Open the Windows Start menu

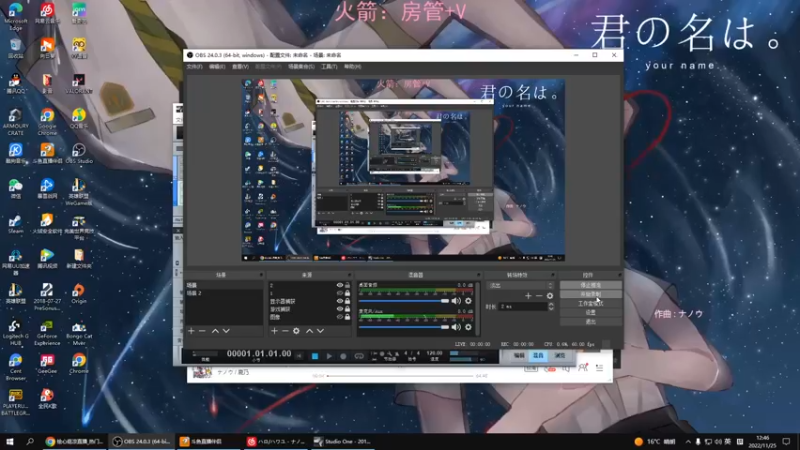pyautogui.click(x=10, y=441)
